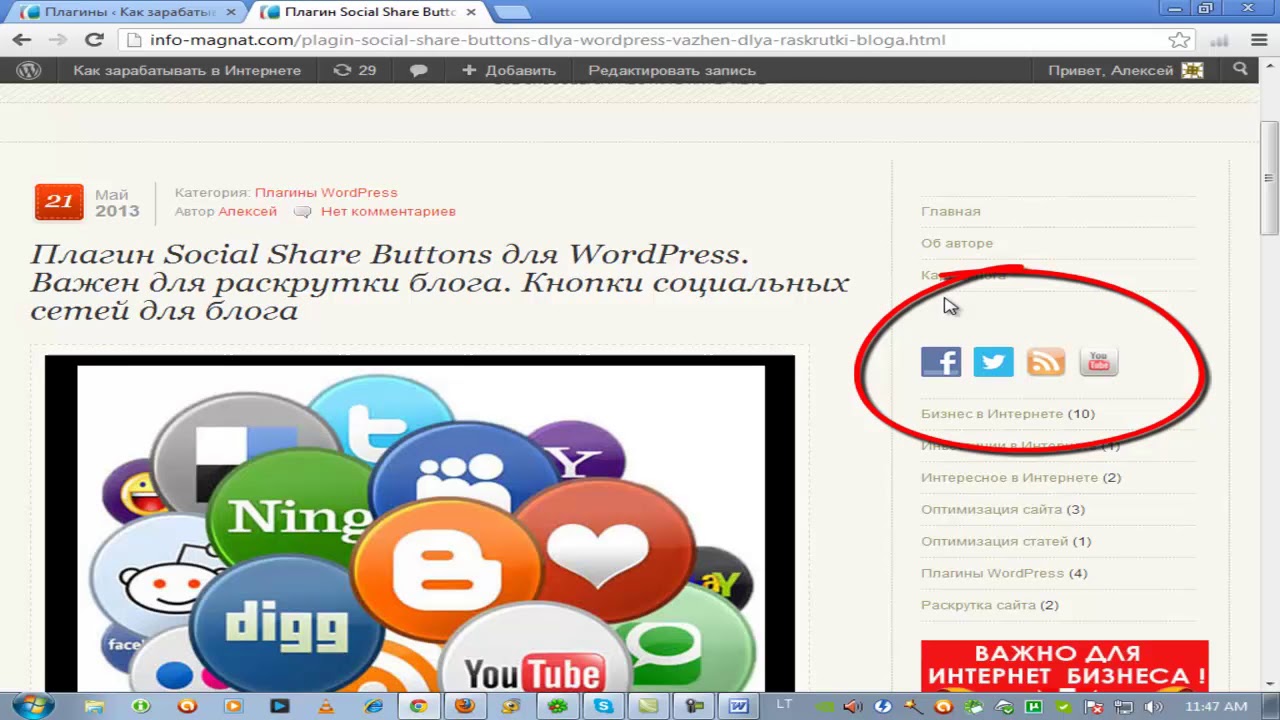Open the post title 'Плагин Social Share Buttons'

click(440, 282)
